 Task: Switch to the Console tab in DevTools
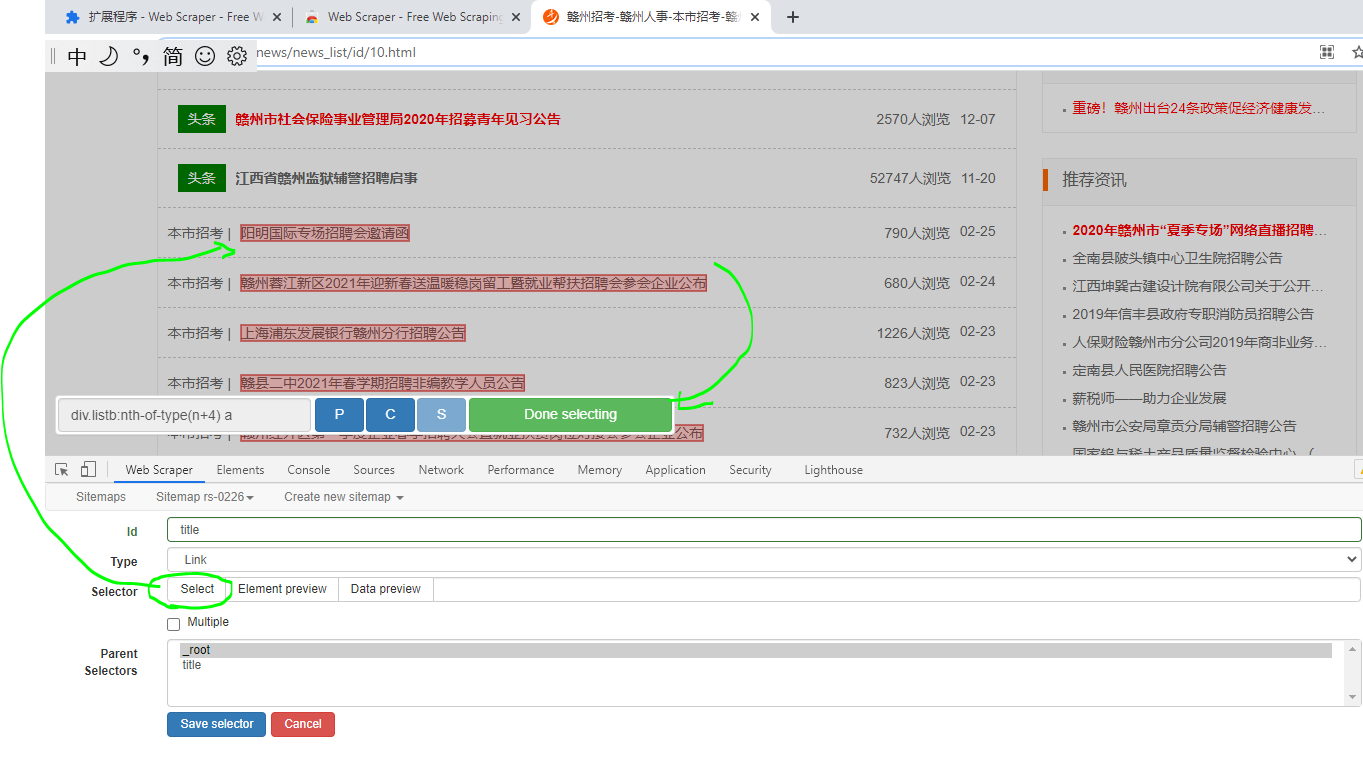point(308,469)
